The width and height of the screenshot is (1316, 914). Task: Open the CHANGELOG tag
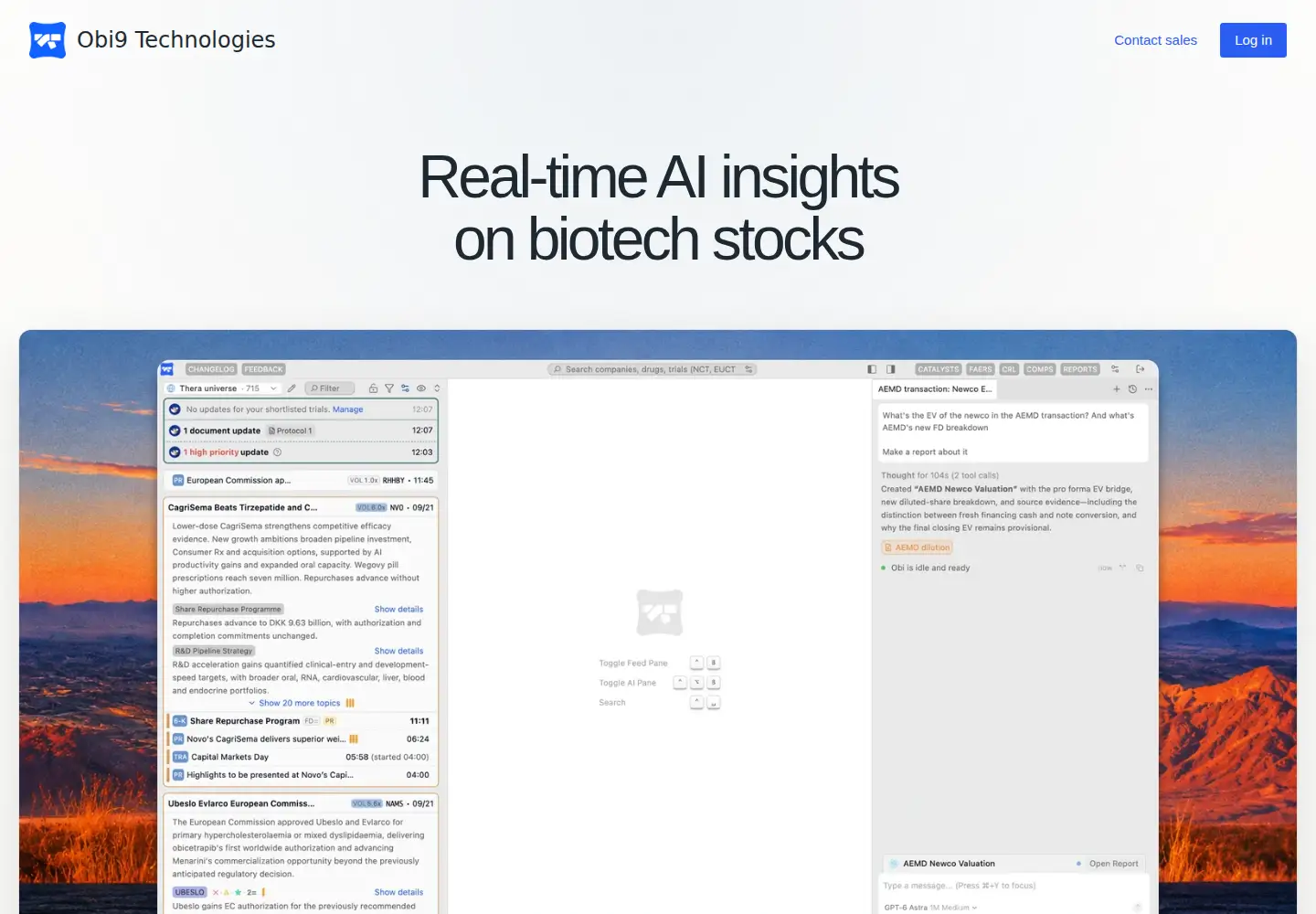click(211, 369)
